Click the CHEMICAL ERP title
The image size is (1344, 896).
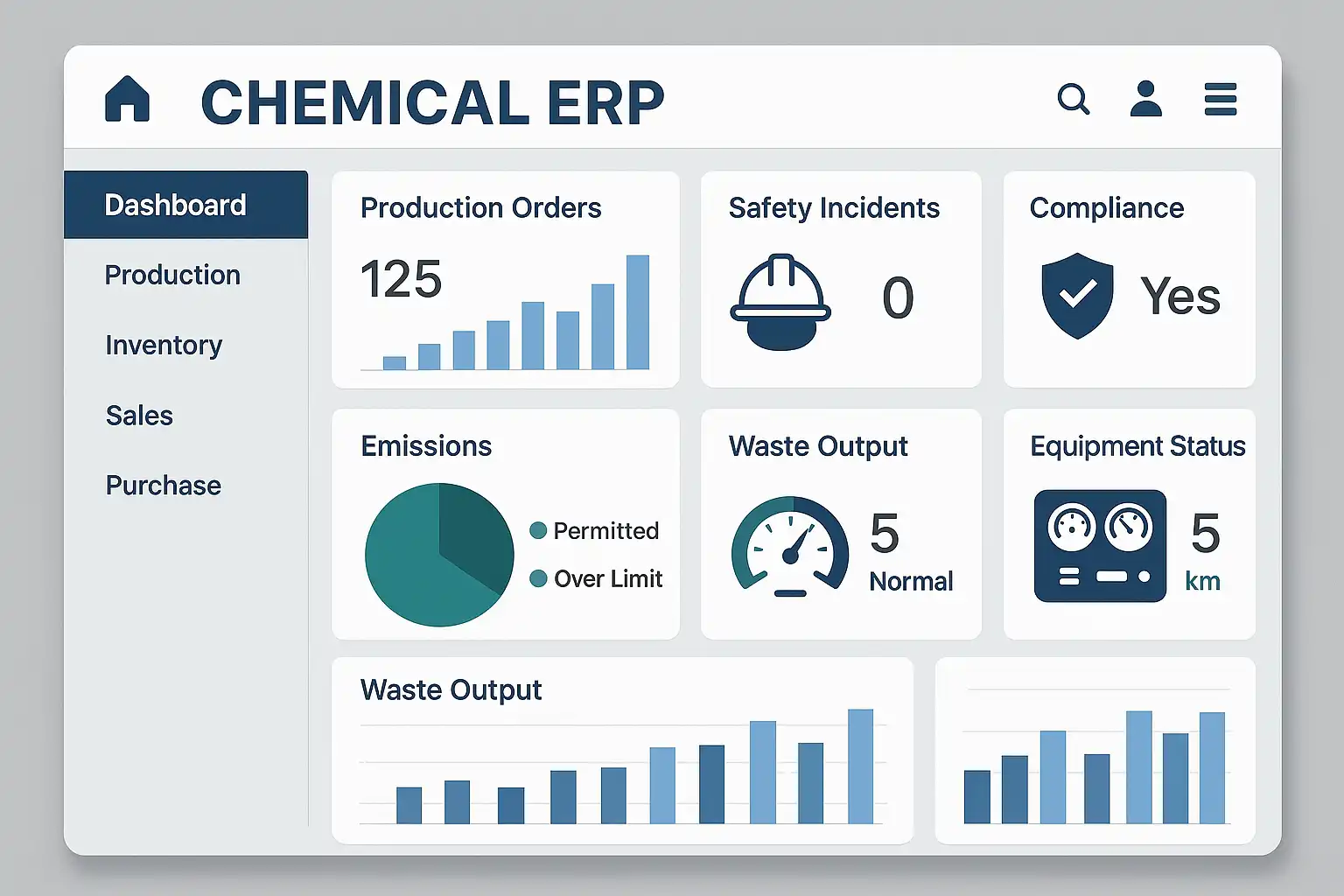click(432, 102)
